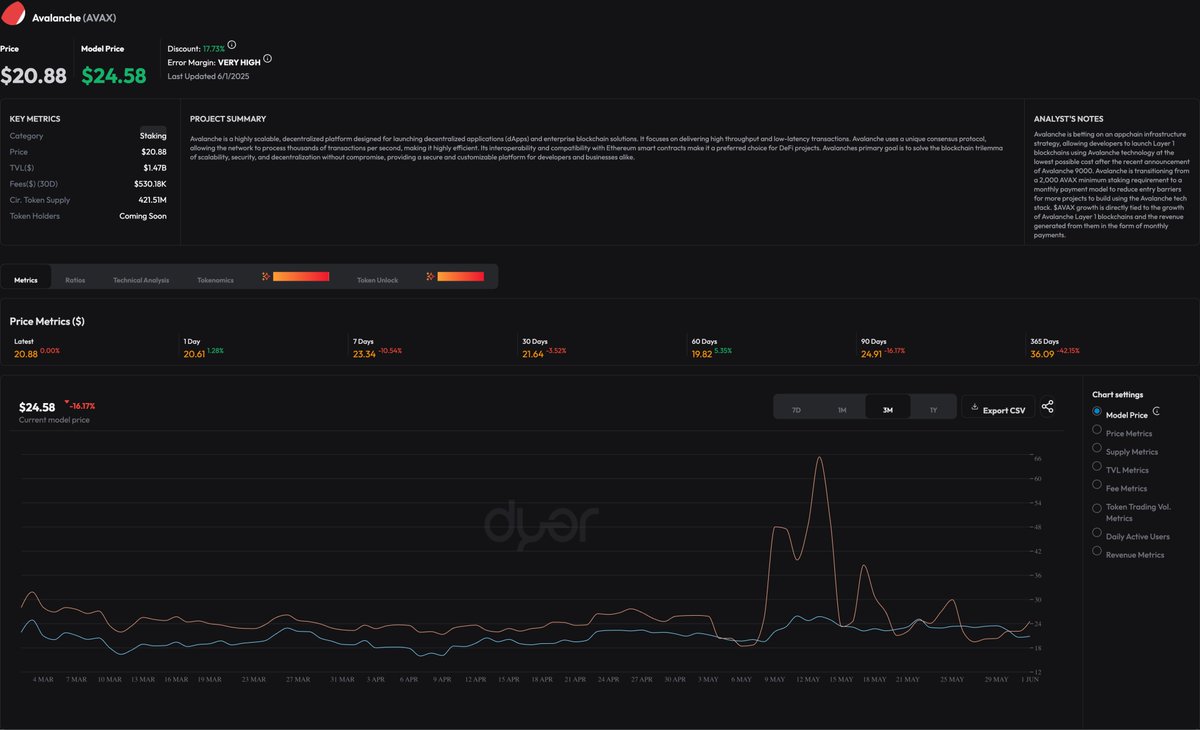Image resolution: width=1200 pixels, height=730 pixels.
Task: Open the Tokenomics tab
Action: pos(215,280)
